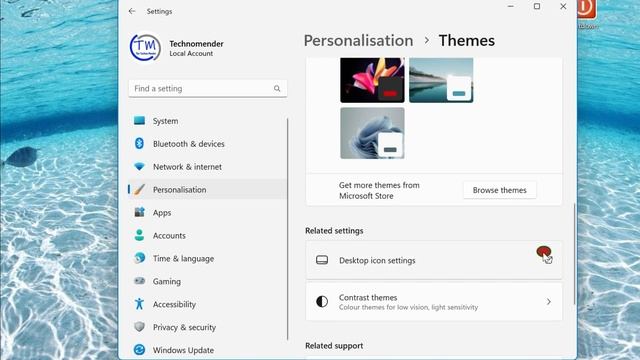Select Personalisation in the sidebar
This screenshot has height=360, width=640.
pyautogui.click(x=208, y=189)
